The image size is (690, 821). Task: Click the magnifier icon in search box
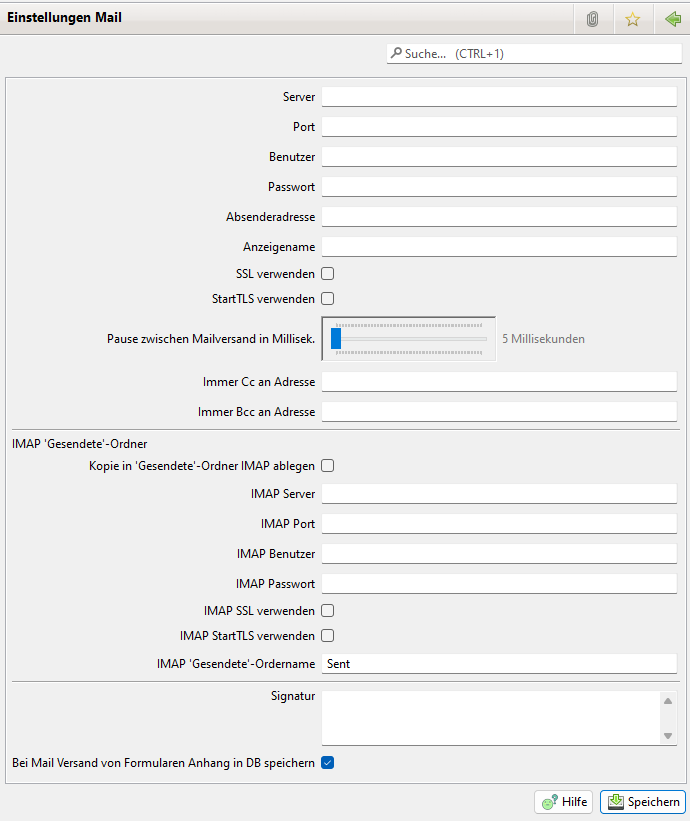[x=396, y=54]
